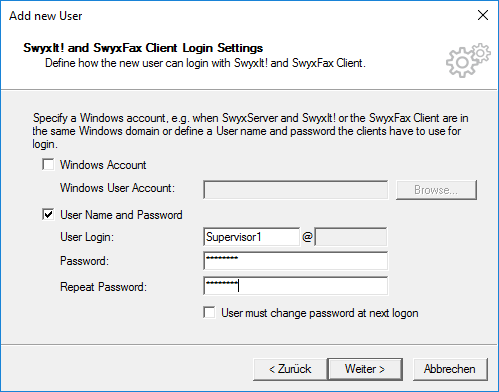The image size is (499, 392).
Task: Enable the Windows Account checkbox
Action: coord(48,165)
